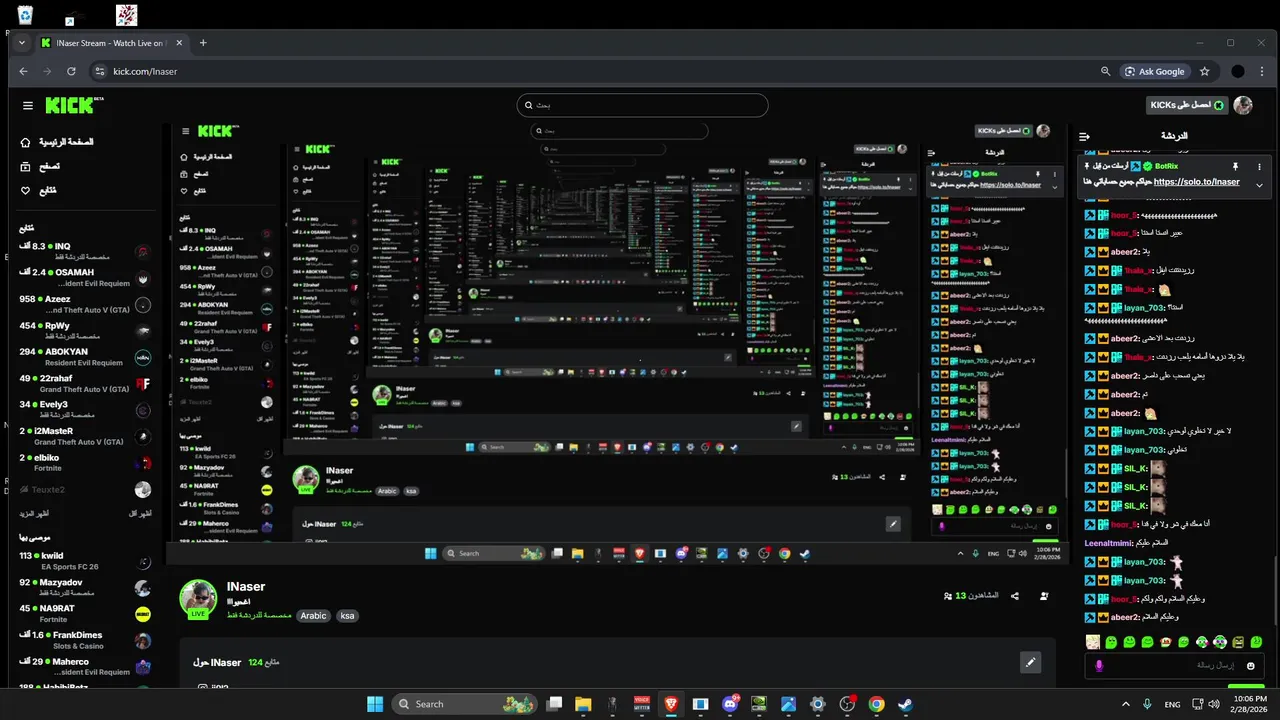This screenshot has width=1280, height=720.
Task: Click the green send button under chat
Action: click(x=1246, y=687)
